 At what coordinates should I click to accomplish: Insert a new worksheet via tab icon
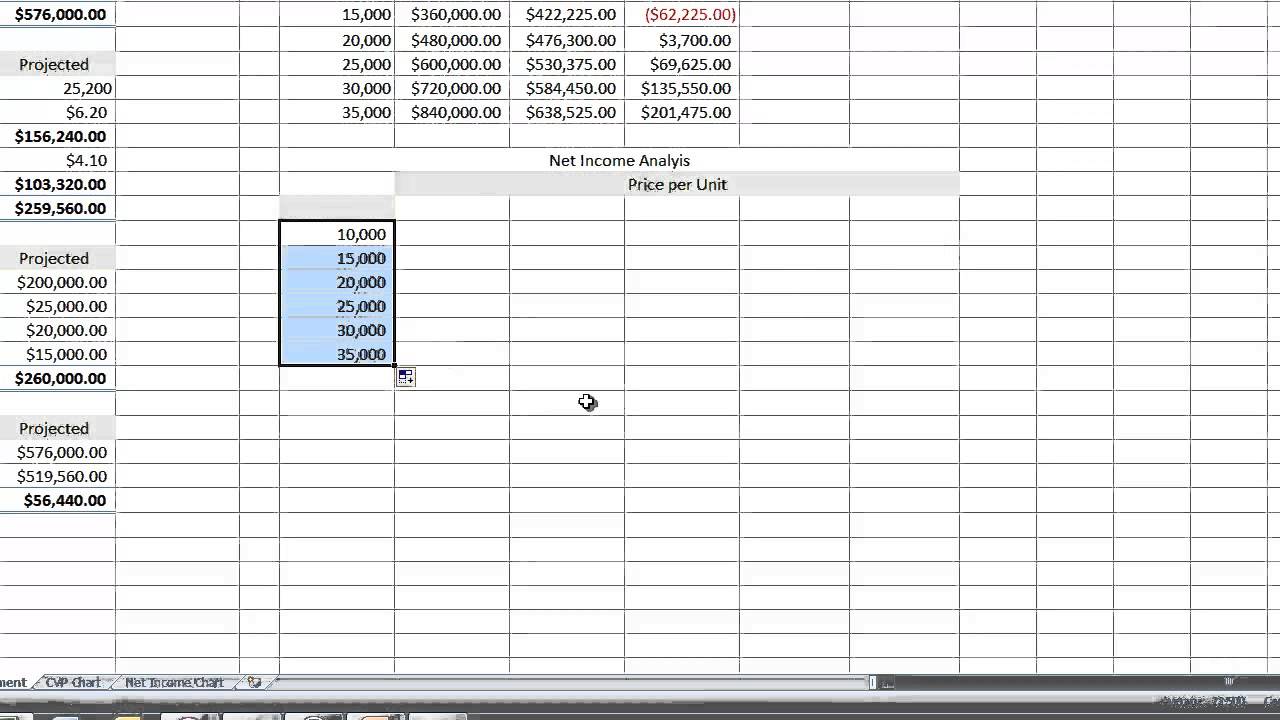point(254,682)
